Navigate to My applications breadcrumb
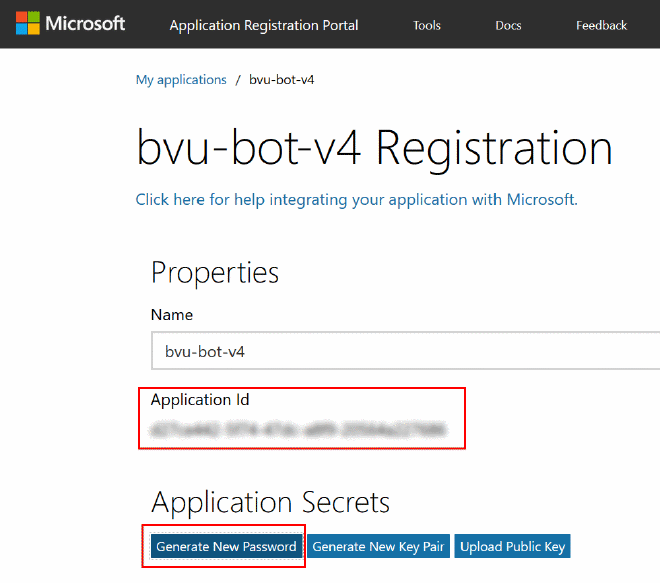This screenshot has height=583, width=660. pos(181,80)
